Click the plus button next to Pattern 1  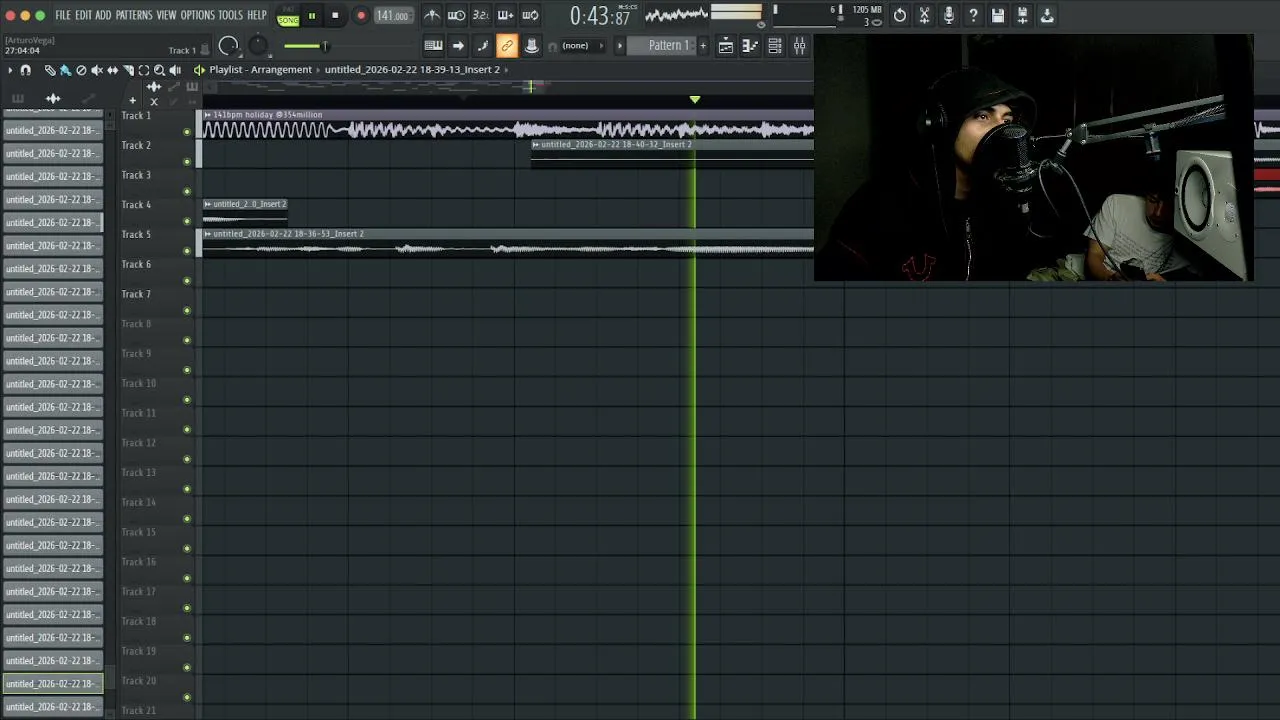[703, 45]
